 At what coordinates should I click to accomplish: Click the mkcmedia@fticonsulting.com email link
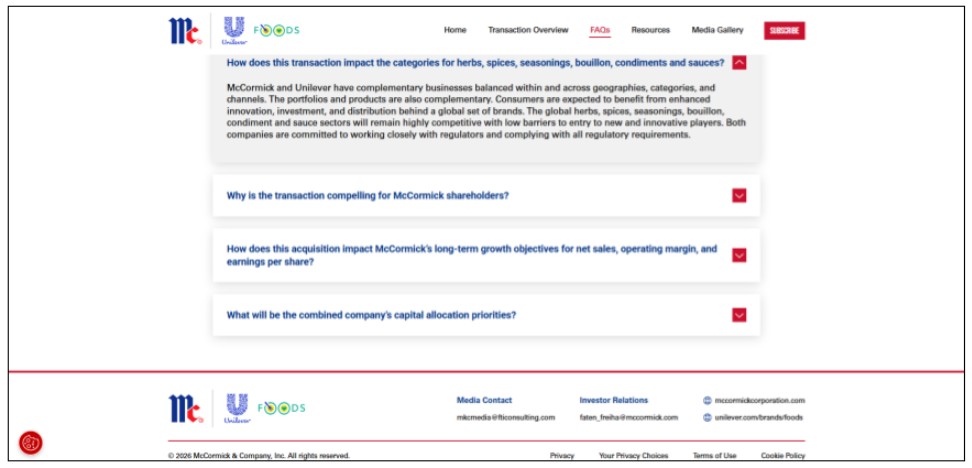pos(505,417)
